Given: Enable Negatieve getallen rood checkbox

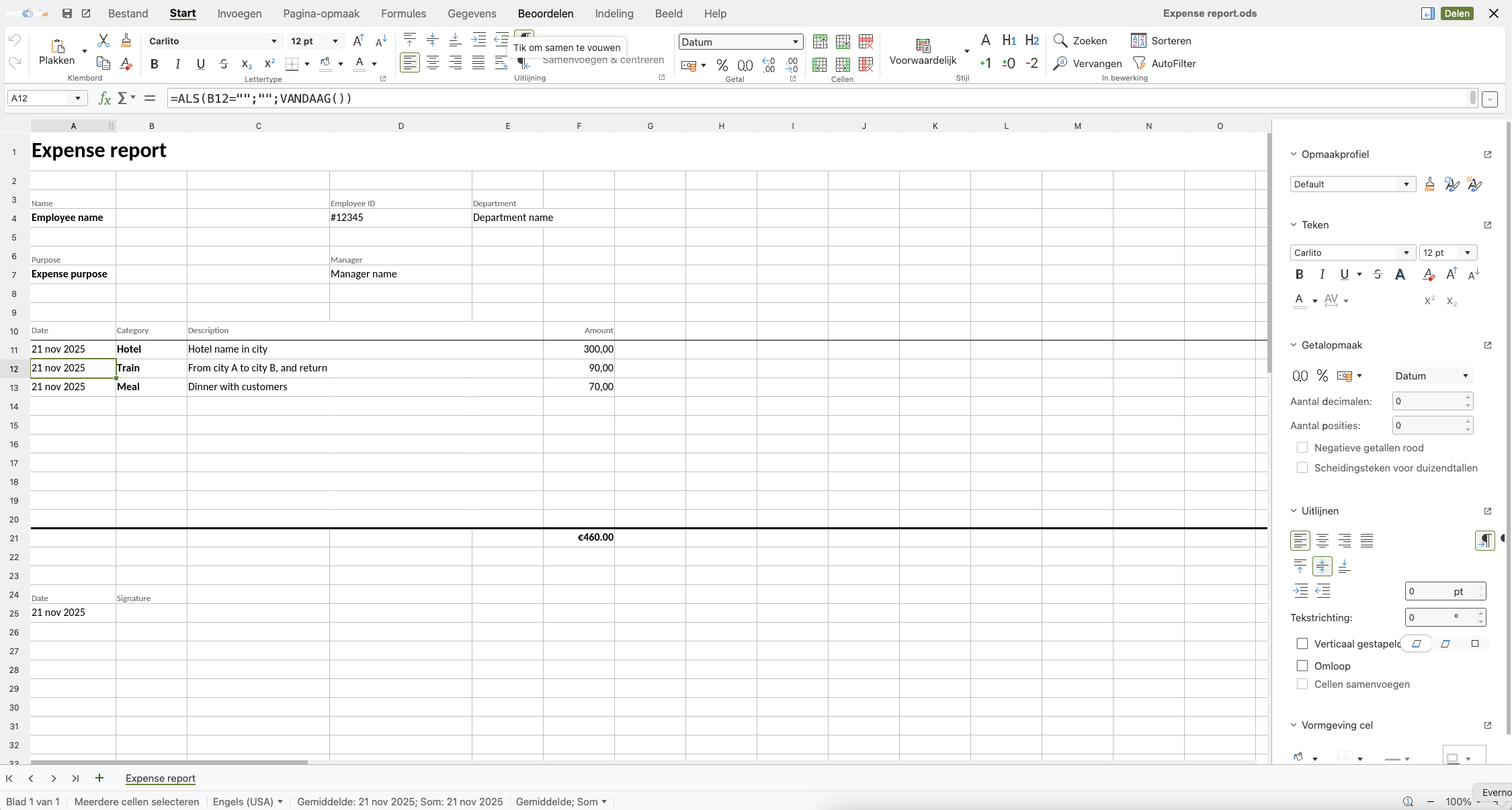Looking at the screenshot, I should point(1302,448).
